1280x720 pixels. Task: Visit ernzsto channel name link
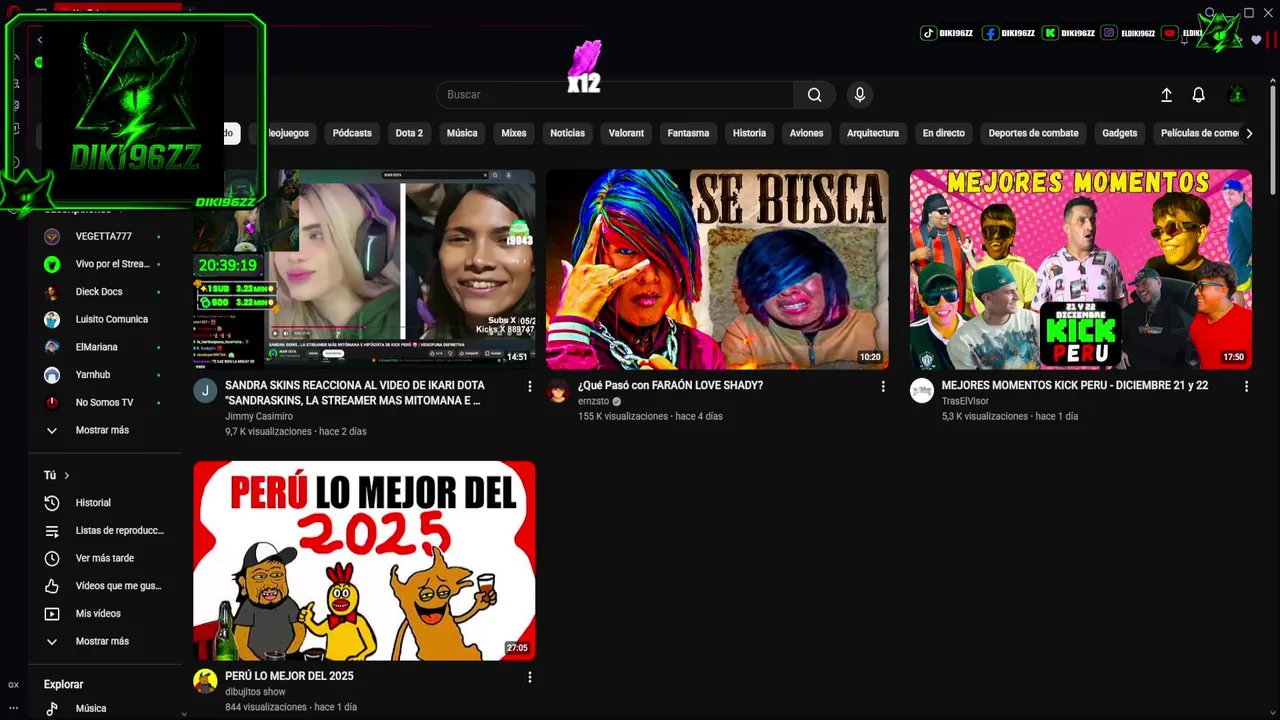pos(593,401)
